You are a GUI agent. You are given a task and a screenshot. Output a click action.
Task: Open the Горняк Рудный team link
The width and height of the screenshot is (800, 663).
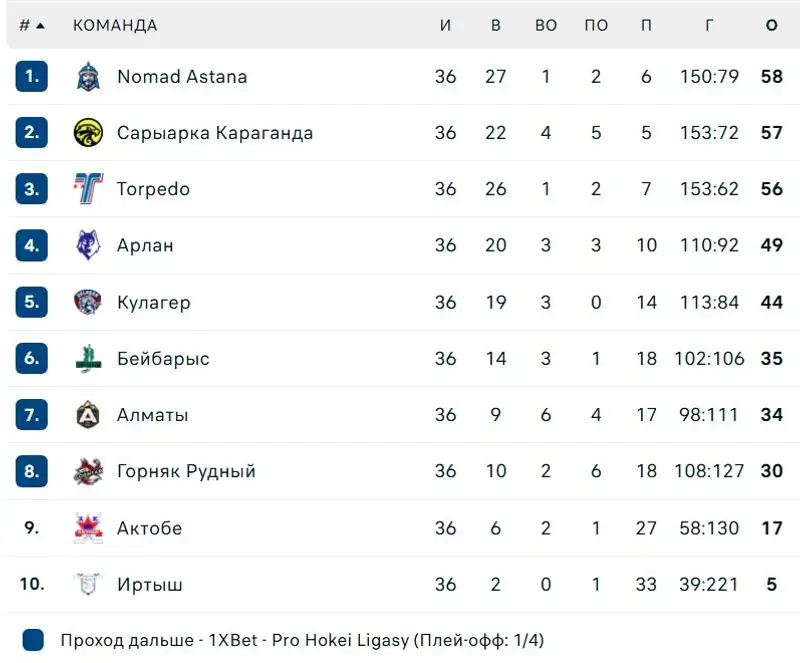pyautogui.click(x=186, y=472)
